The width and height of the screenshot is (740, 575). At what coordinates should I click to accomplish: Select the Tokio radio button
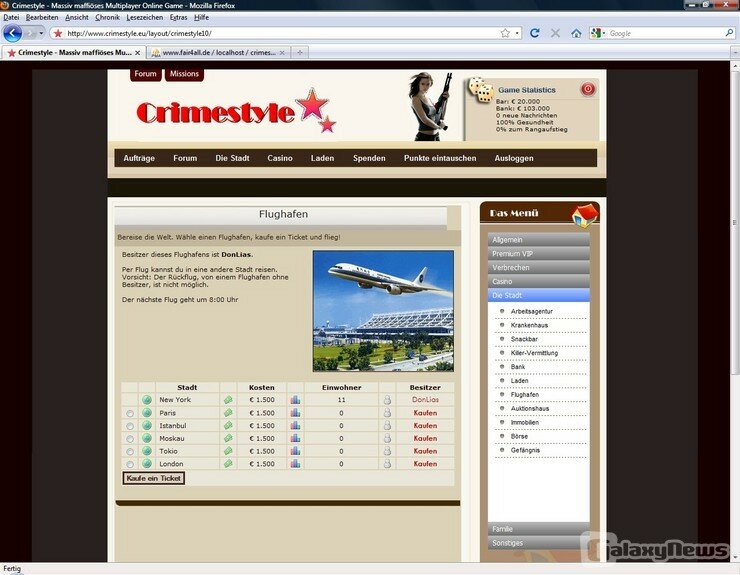[130, 452]
